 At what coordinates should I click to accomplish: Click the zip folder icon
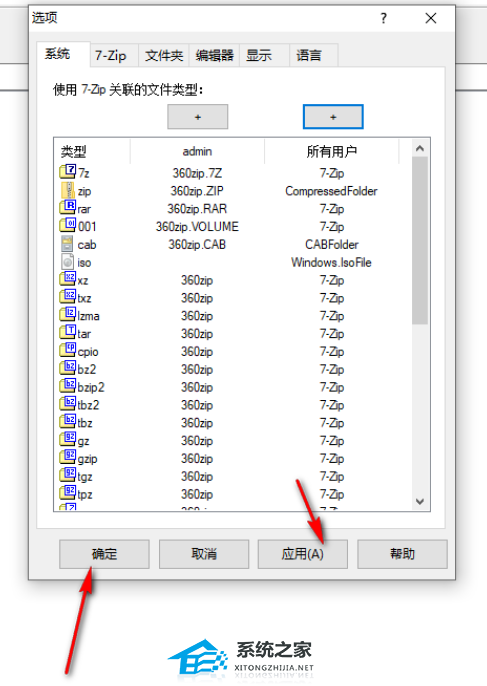coord(68,190)
